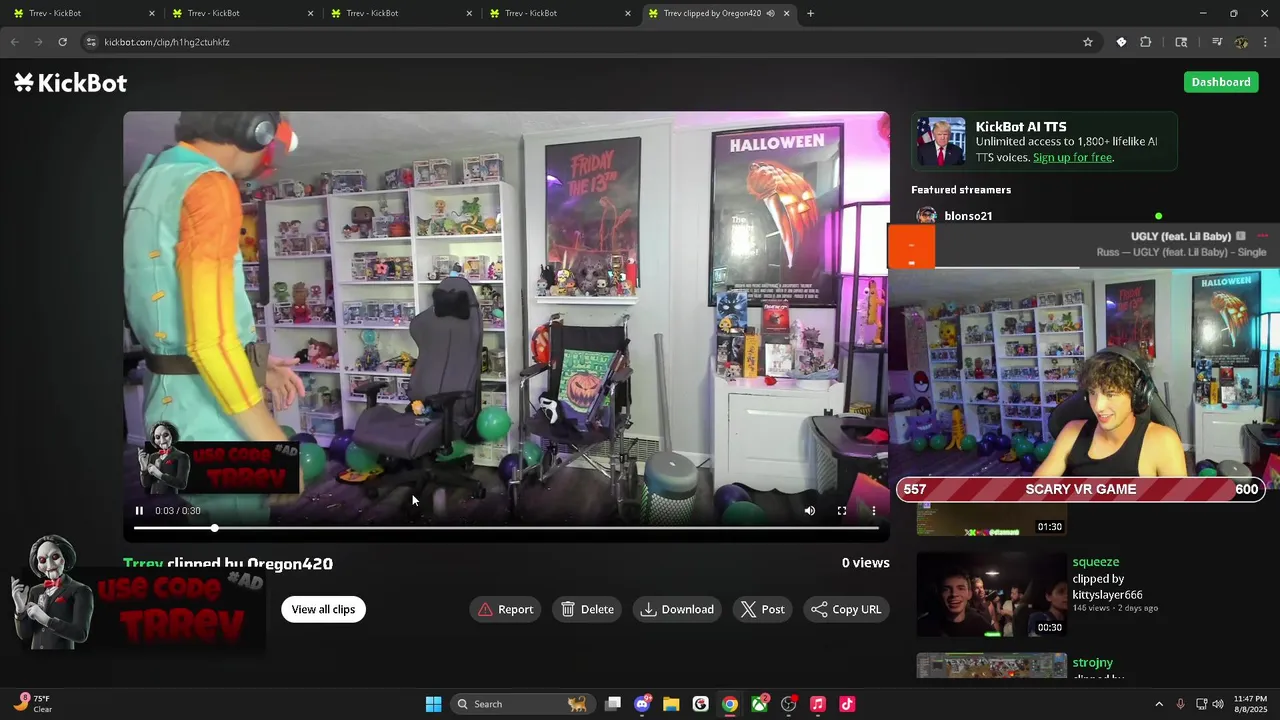Image resolution: width=1280 pixels, height=720 pixels.
Task: Open the Windows Start menu
Action: pos(434,704)
